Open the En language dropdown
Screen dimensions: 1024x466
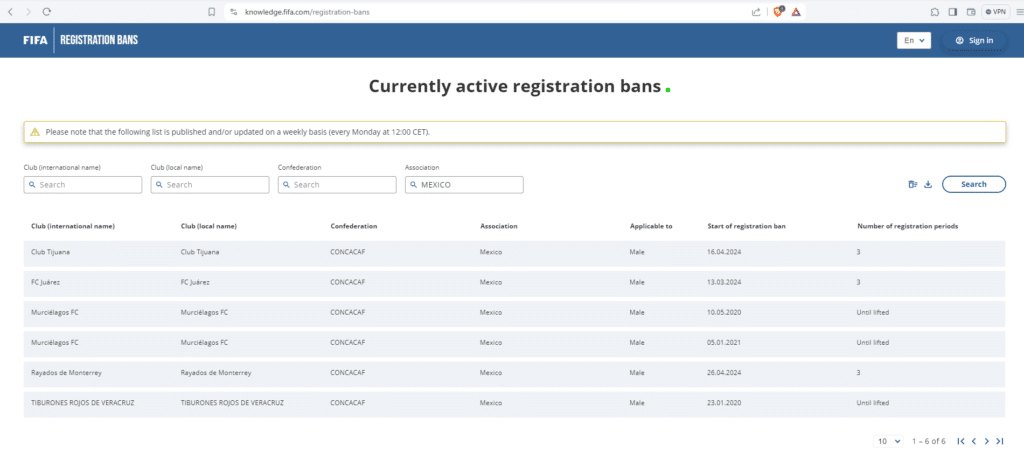click(x=914, y=40)
